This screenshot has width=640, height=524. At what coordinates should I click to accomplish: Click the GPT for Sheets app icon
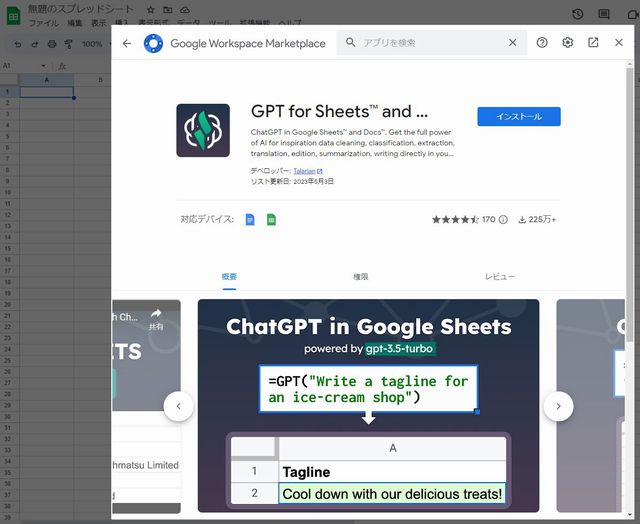tap(203, 130)
